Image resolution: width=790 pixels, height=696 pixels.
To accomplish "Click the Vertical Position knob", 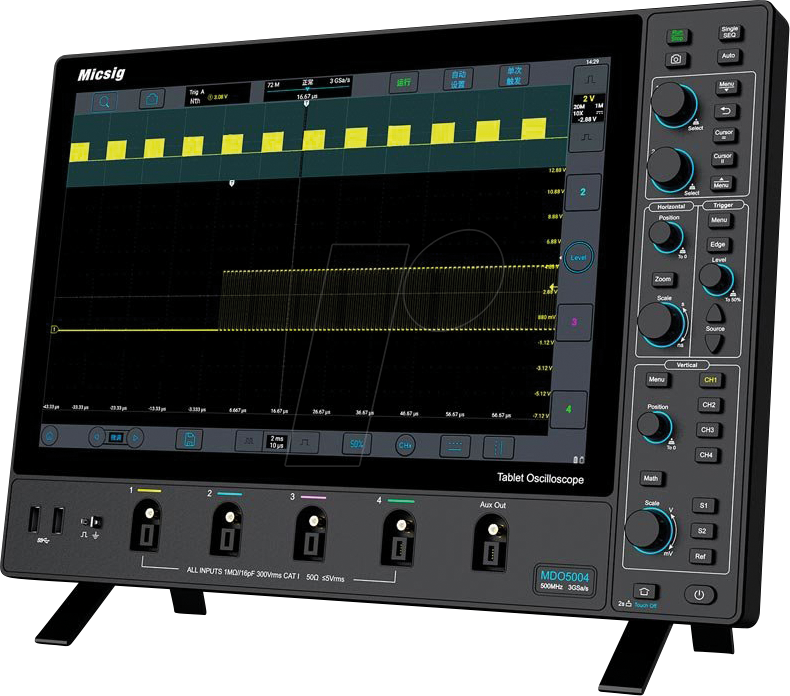I will tap(652, 425).
